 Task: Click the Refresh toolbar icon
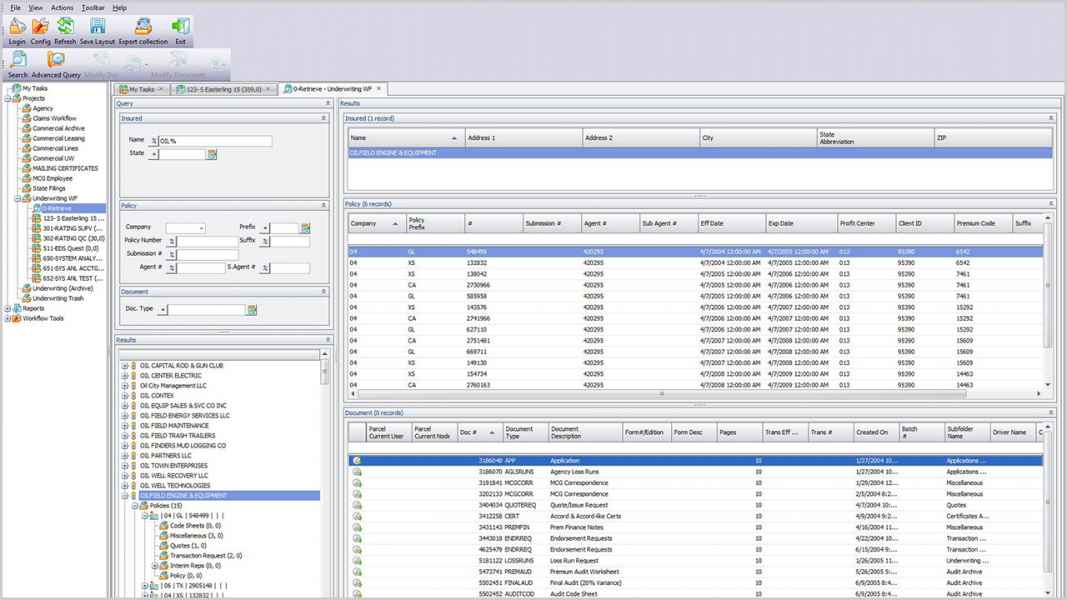65,27
